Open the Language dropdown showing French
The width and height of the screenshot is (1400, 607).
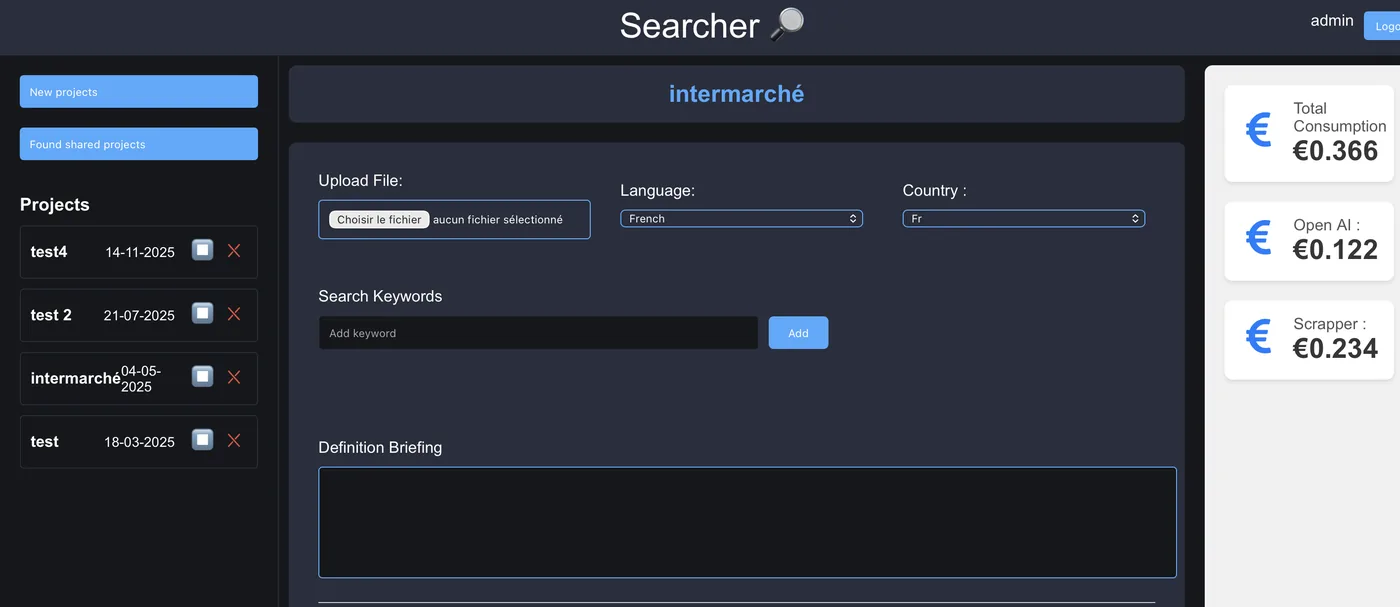[741, 218]
